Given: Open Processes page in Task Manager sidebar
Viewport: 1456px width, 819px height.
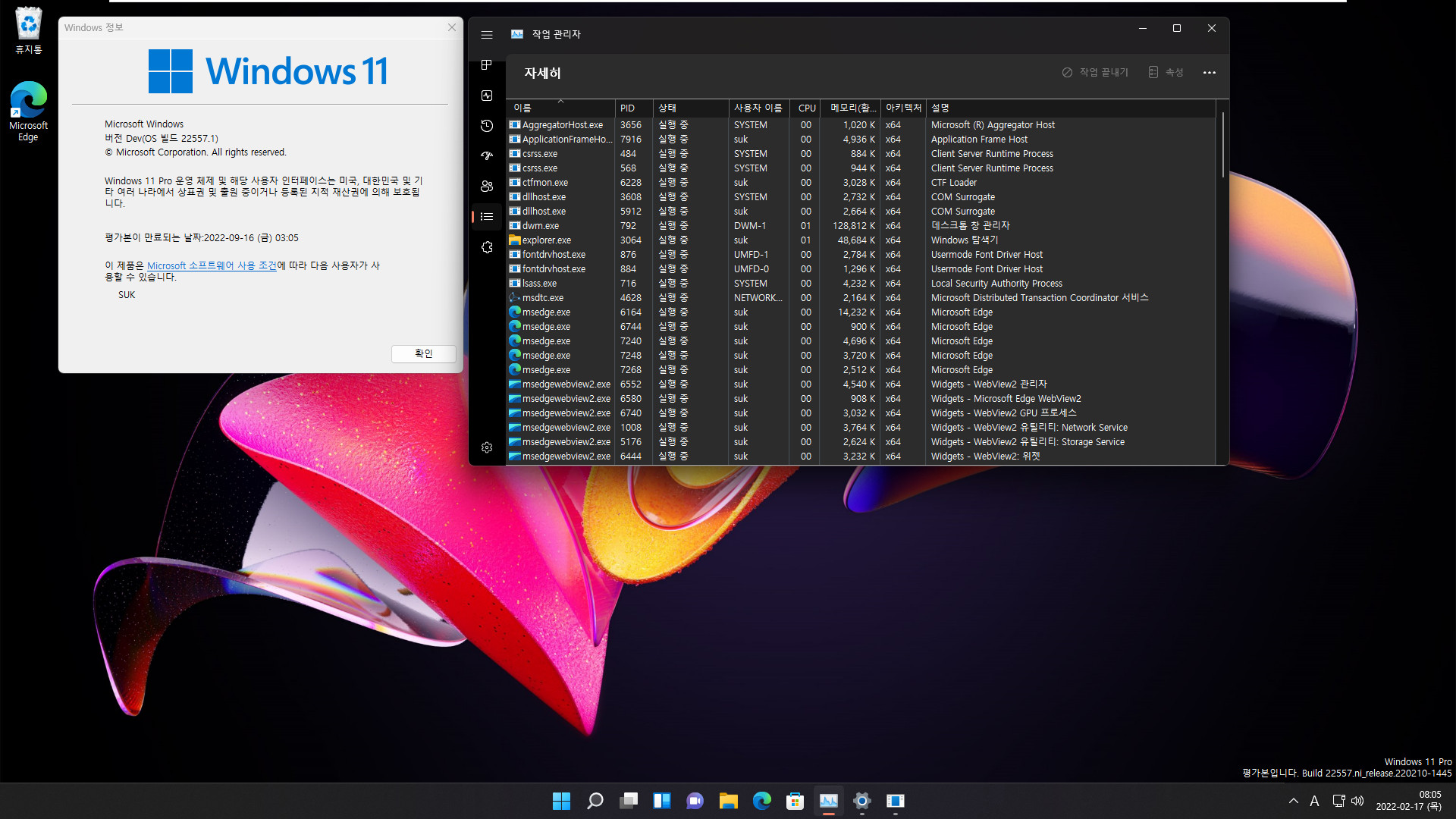Looking at the screenshot, I should pyautogui.click(x=487, y=65).
